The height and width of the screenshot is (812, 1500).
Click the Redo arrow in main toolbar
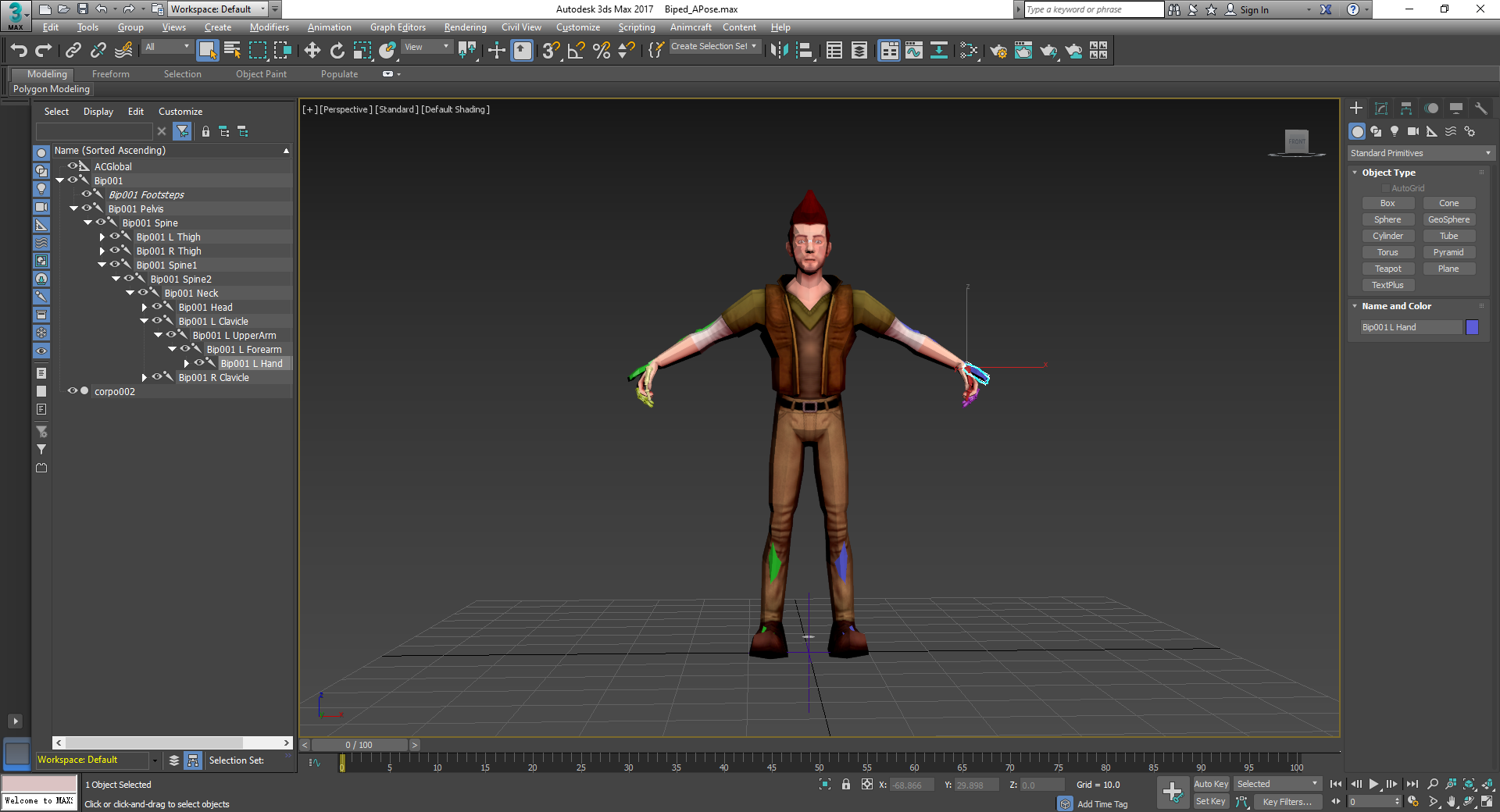point(44,51)
